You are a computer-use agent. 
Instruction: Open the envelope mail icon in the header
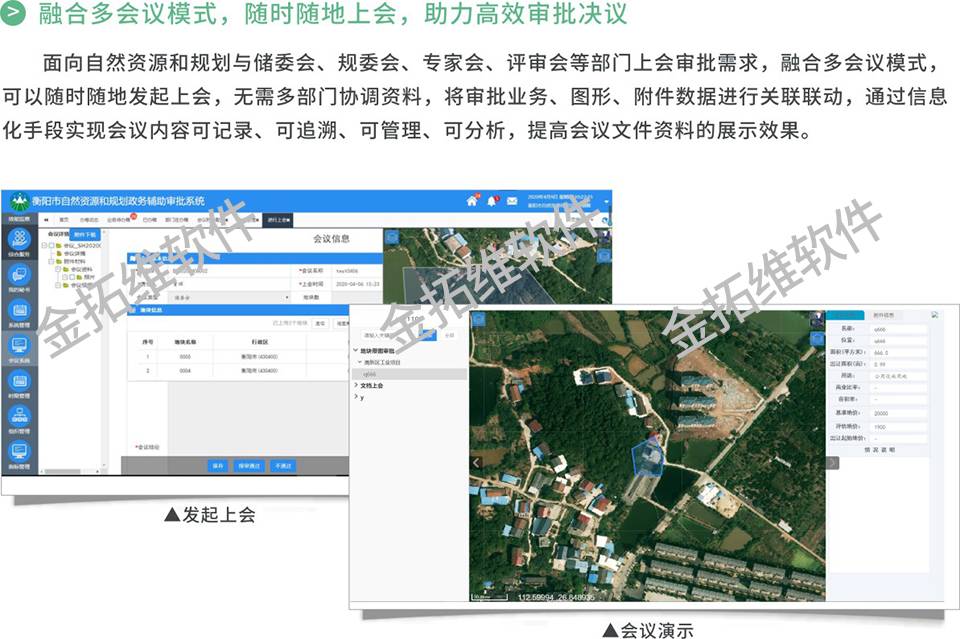pyautogui.click(x=512, y=201)
